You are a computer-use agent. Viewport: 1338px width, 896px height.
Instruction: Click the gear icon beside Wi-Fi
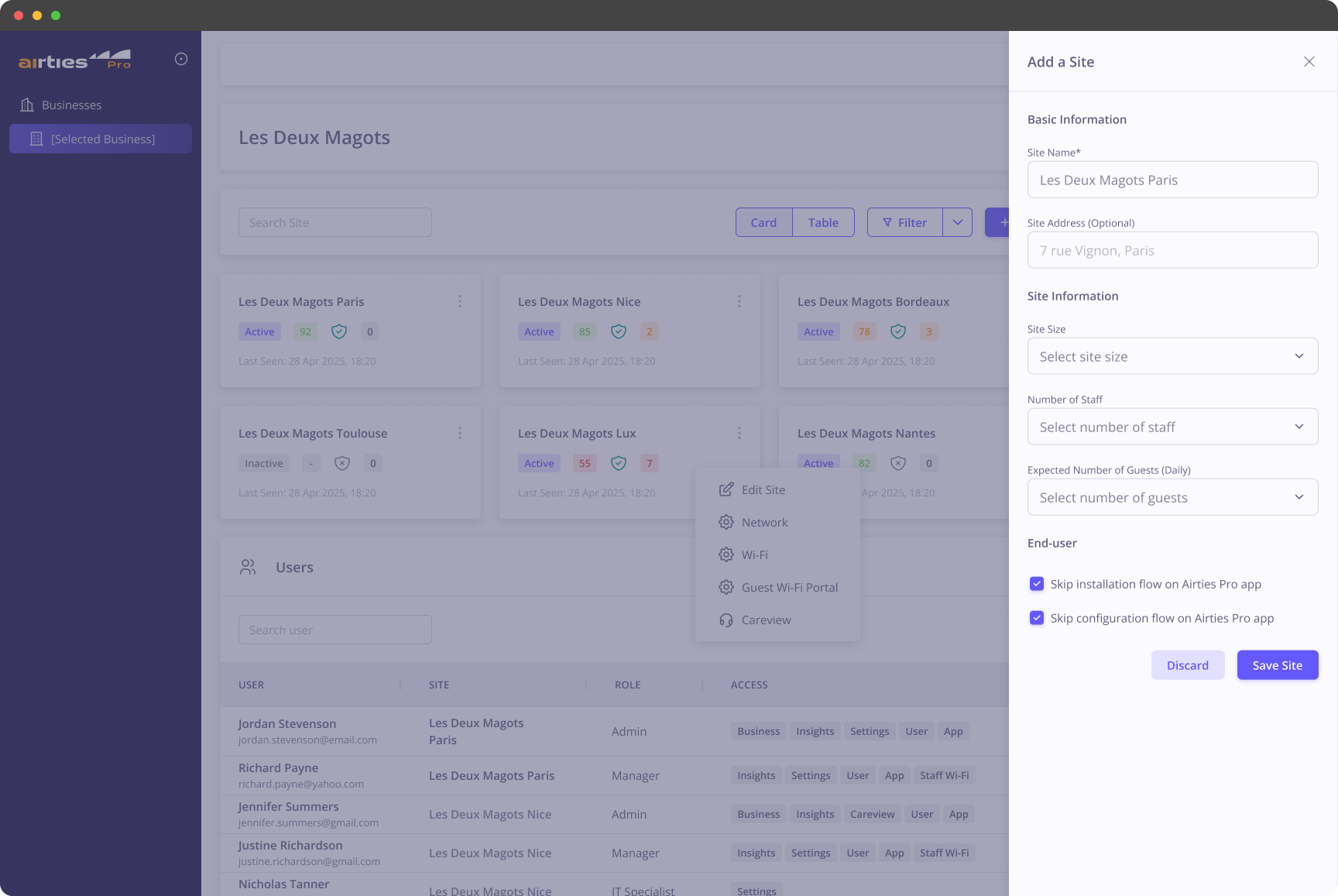[726, 554]
